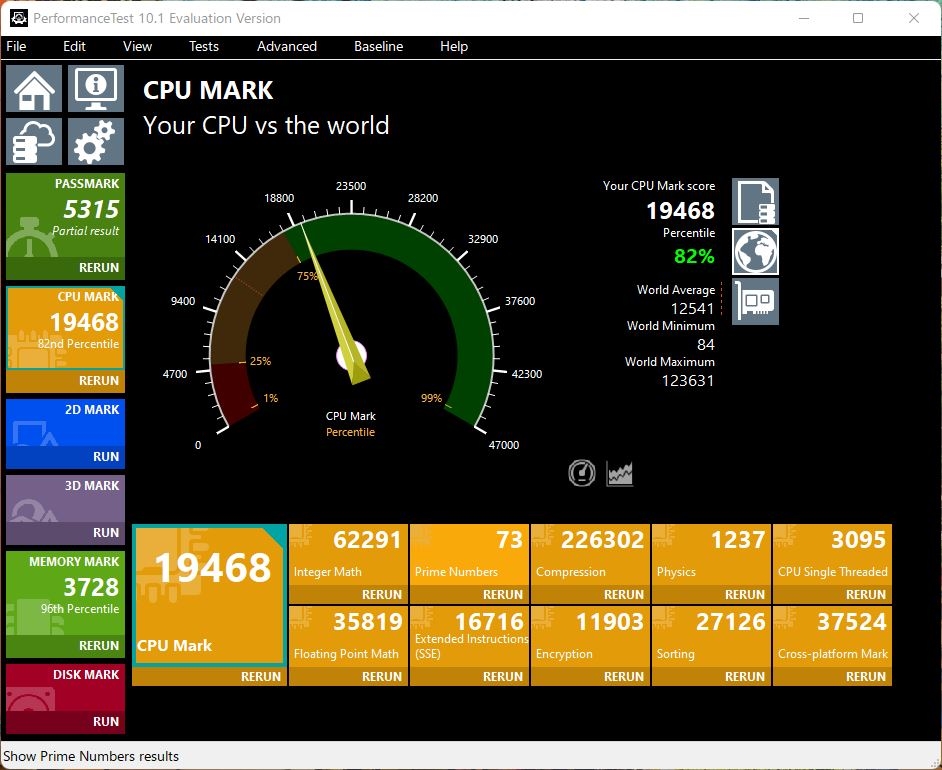The height and width of the screenshot is (770, 942).
Task: Click the hardware card comparison icon
Action: [756, 302]
